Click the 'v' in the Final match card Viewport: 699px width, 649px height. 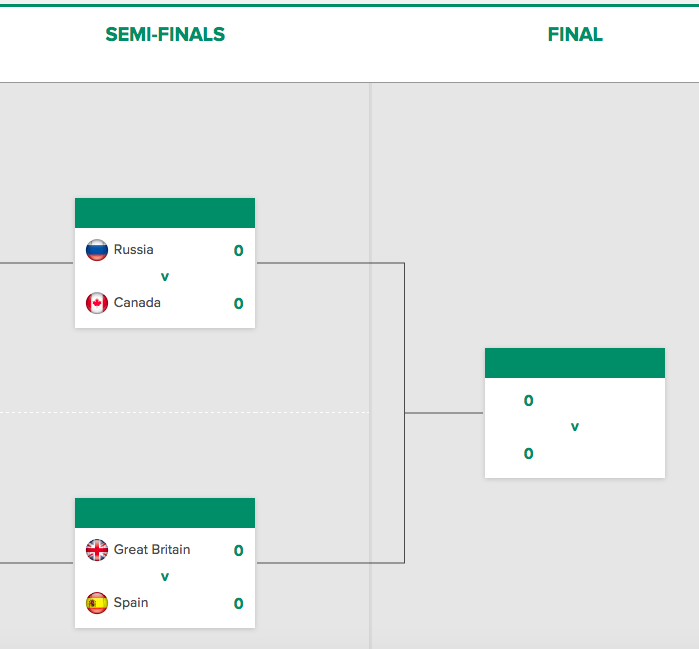575,427
